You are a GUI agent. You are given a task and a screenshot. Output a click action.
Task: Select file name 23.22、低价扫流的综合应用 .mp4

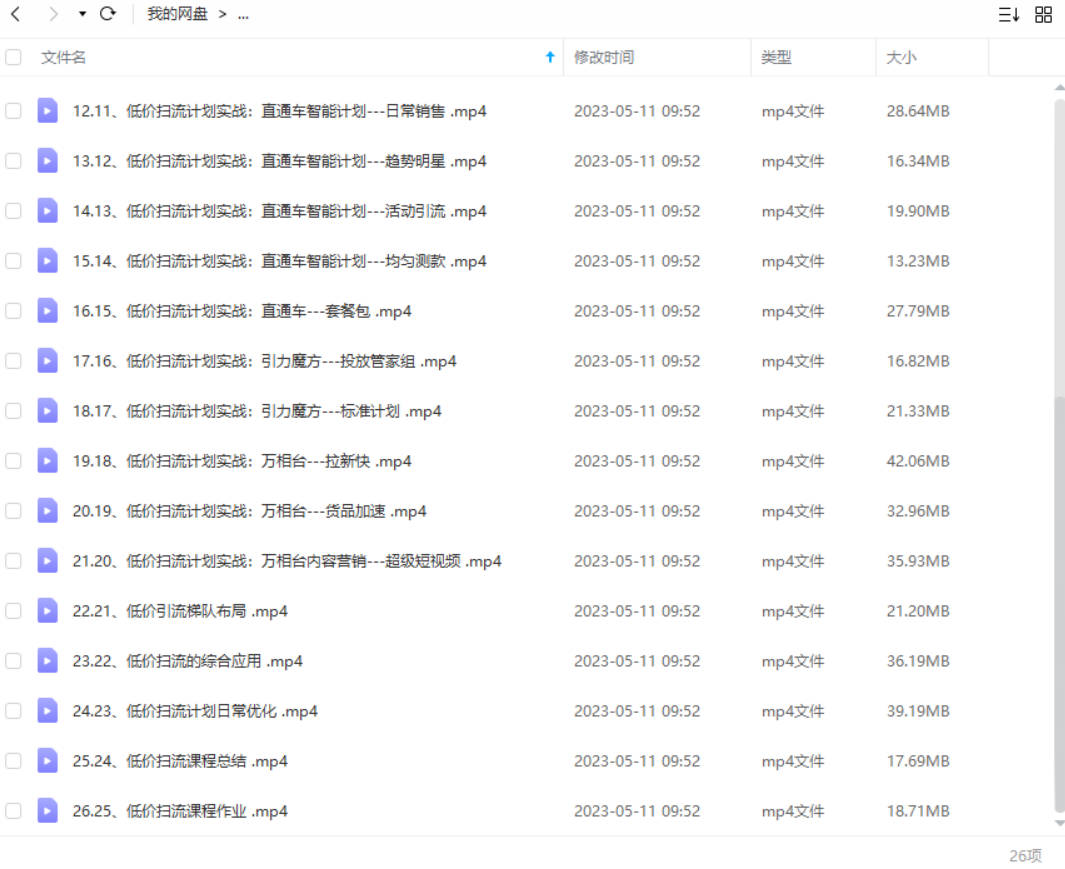tap(187, 661)
